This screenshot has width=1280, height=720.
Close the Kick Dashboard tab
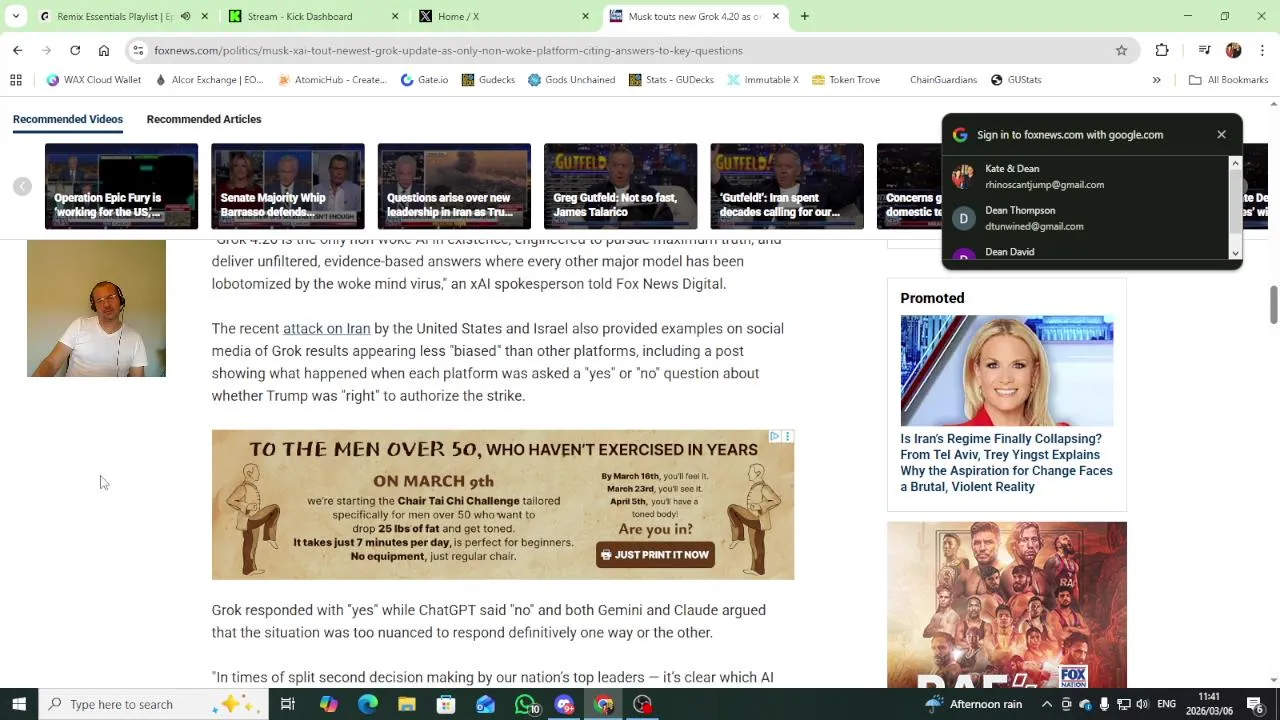[394, 16]
